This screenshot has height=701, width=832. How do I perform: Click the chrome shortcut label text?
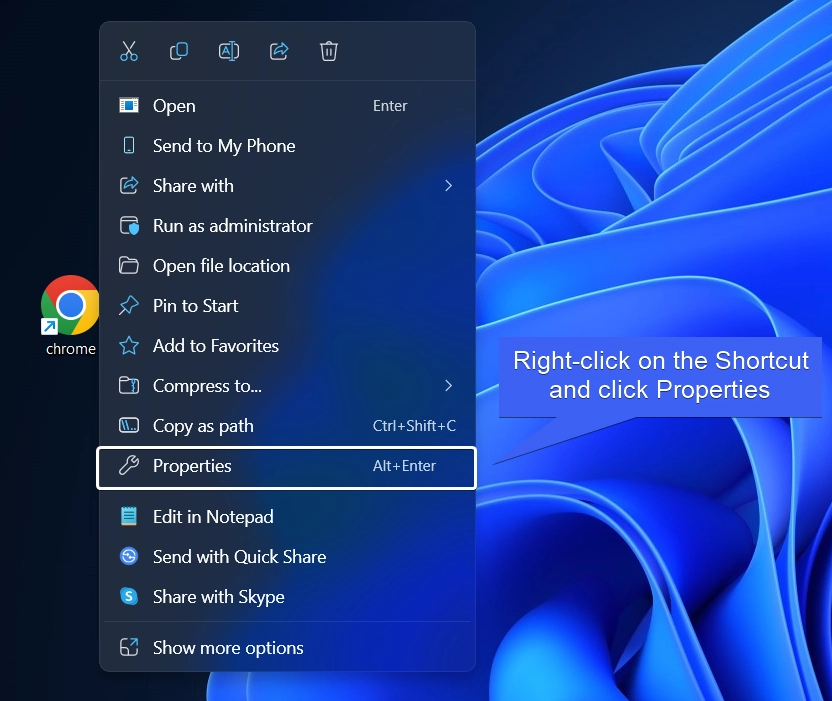tap(71, 349)
